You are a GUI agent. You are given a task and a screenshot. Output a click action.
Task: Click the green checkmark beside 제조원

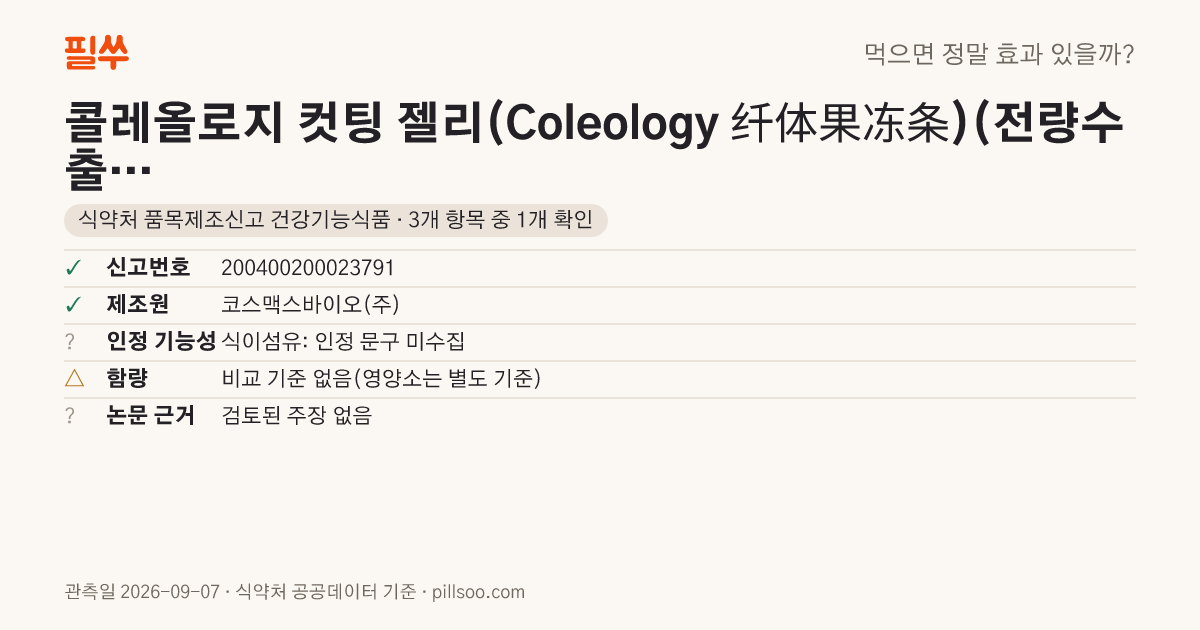coord(72,305)
